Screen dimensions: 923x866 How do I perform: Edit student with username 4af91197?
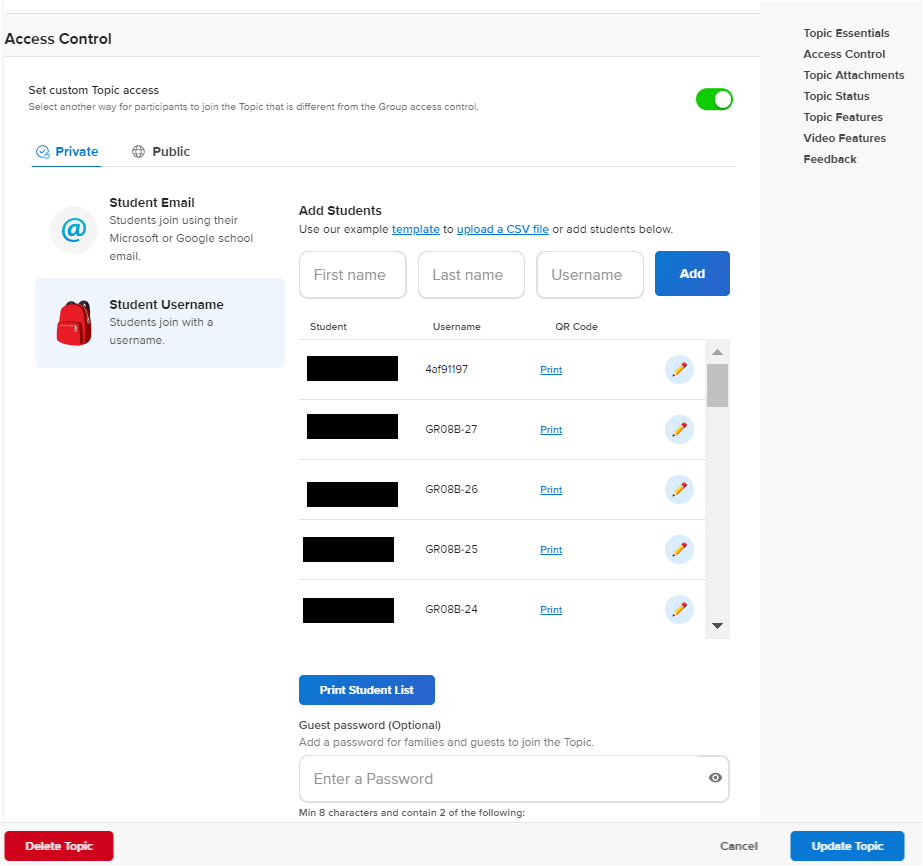click(679, 370)
